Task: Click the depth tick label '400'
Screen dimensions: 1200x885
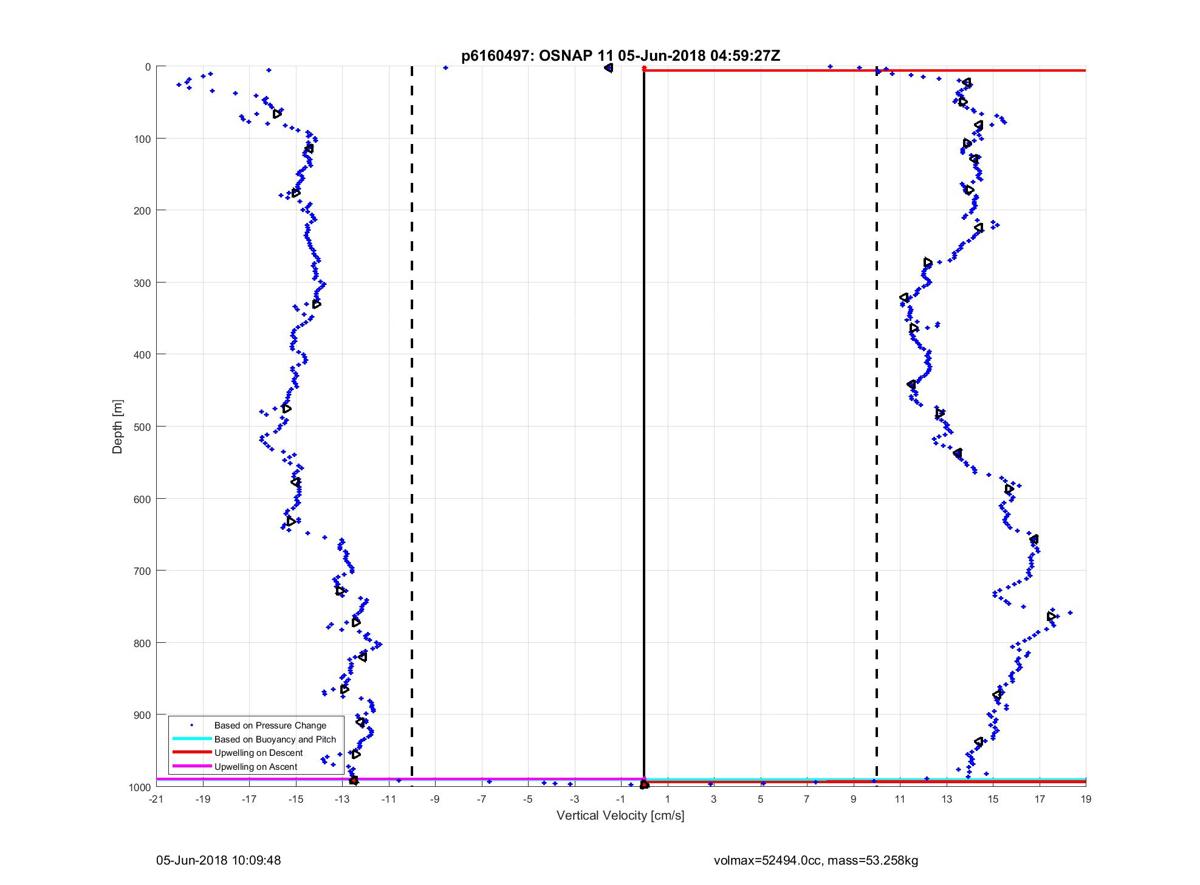Action: click(141, 354)
